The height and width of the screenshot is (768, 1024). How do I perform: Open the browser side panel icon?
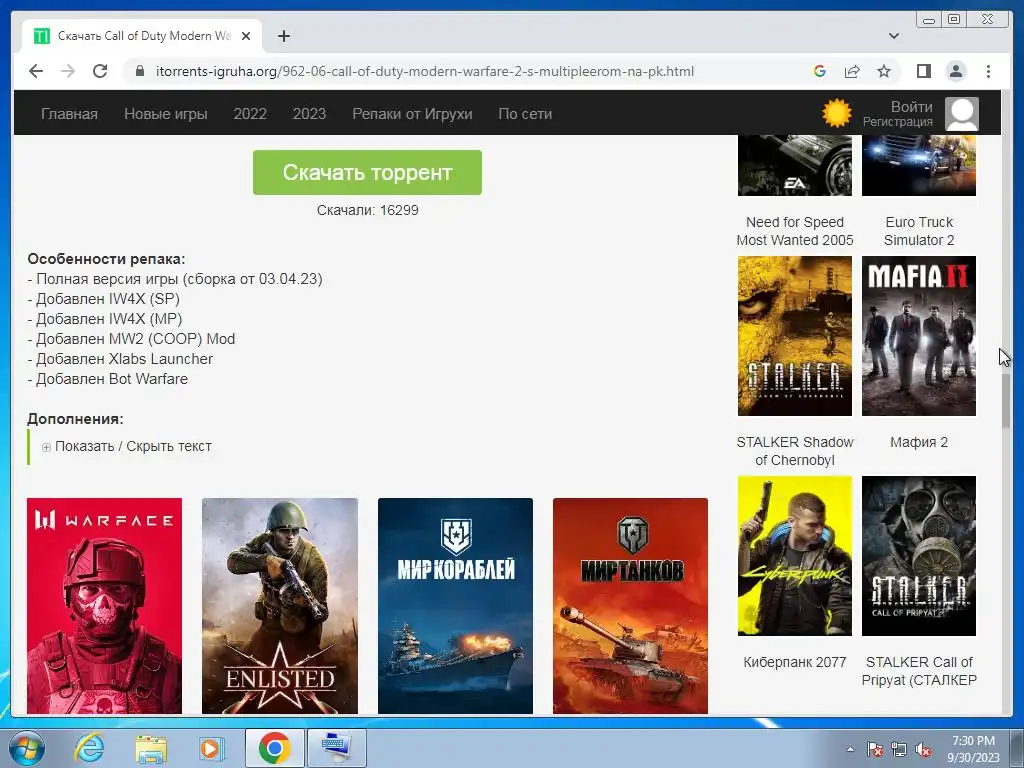(923, 71)
